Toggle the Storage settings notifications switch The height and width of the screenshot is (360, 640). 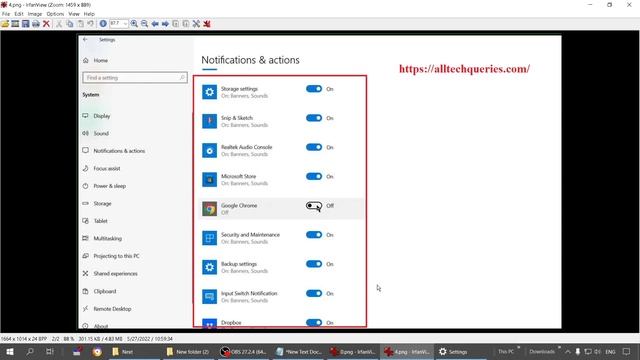tap(314, 89)
